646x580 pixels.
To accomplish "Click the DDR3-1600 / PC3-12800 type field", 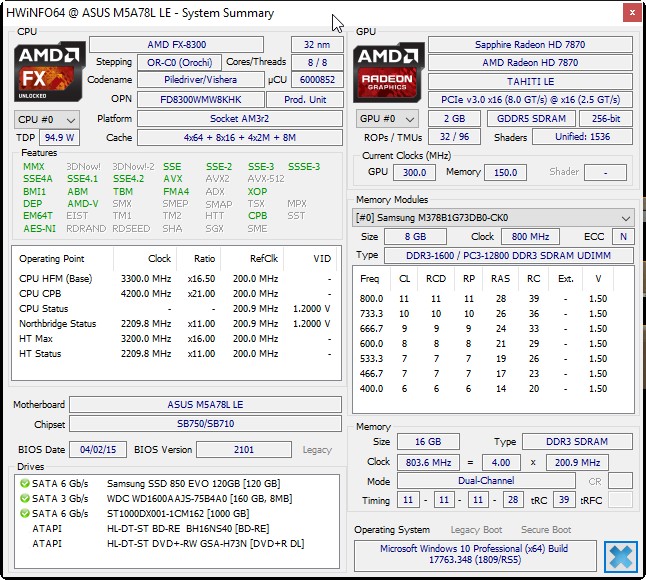I will (x=508, y=255).
